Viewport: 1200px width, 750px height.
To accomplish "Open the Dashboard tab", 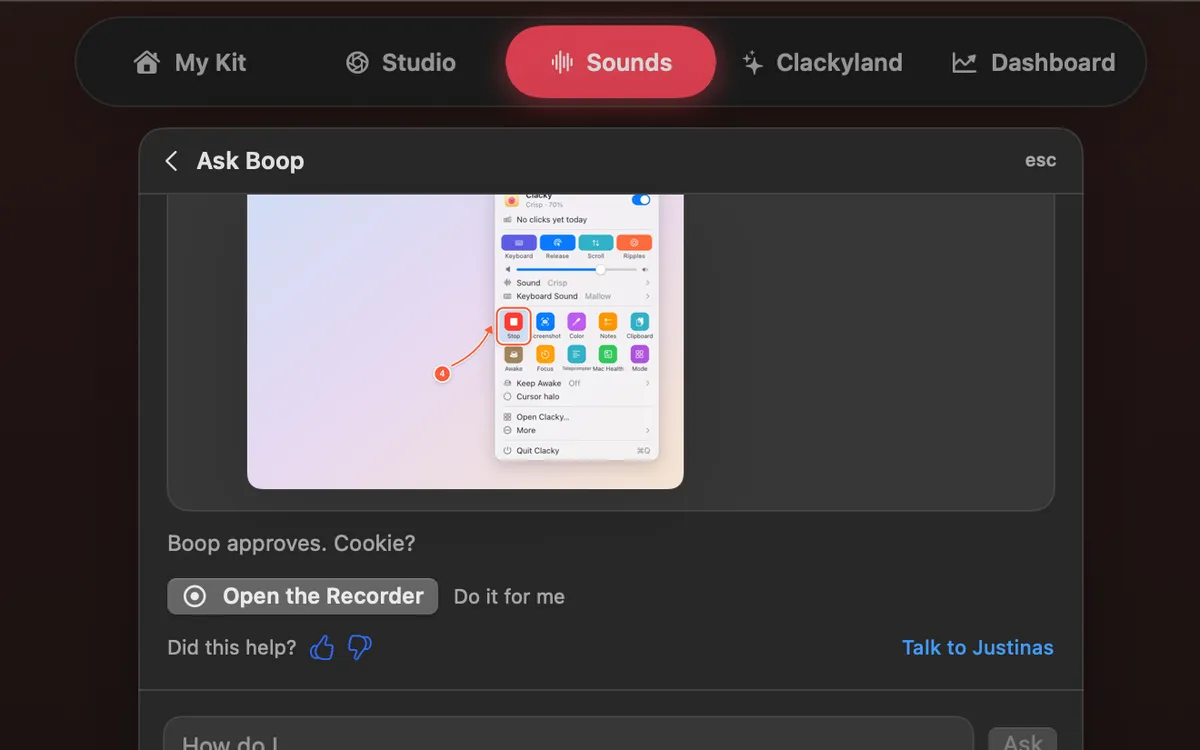I will click(1034, 63).
